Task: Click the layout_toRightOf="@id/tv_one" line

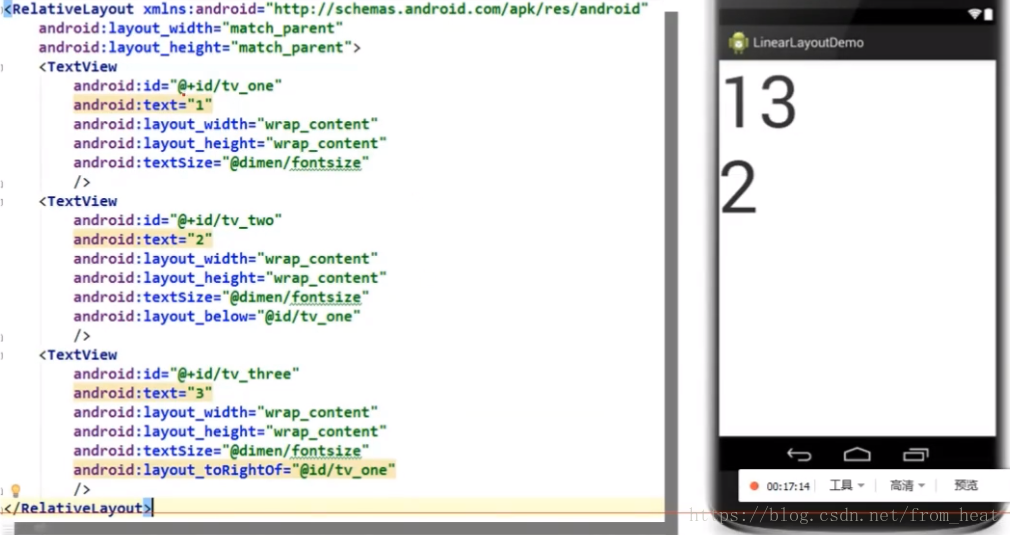Action: pyautogui.click(x=234, y=471)
